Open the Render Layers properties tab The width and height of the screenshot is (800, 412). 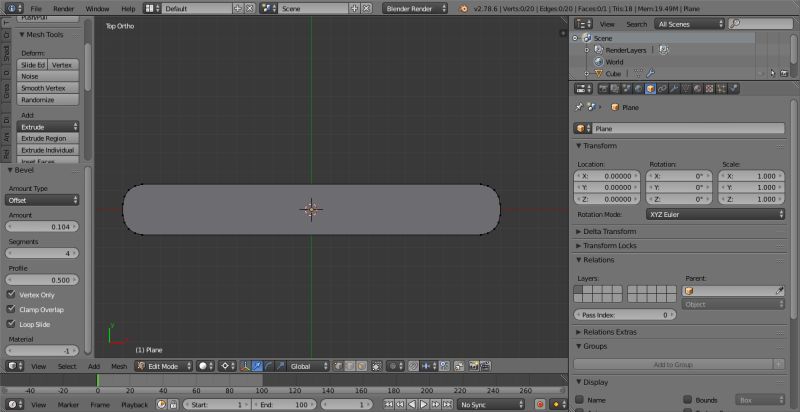(x=615, y=89)
